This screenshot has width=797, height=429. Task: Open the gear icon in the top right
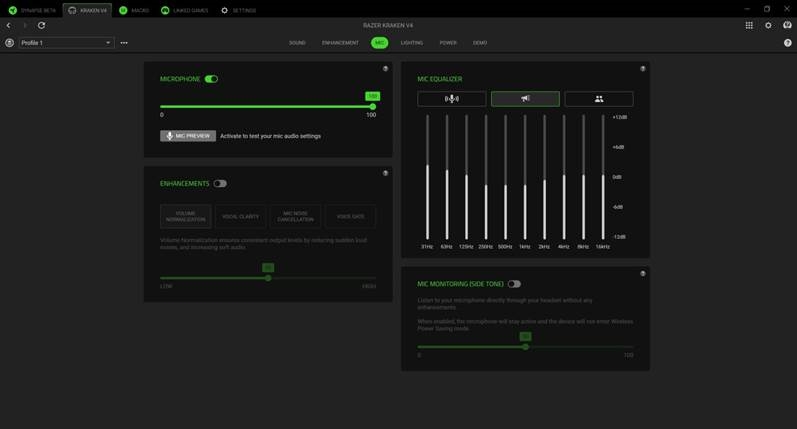click(768, 25)
